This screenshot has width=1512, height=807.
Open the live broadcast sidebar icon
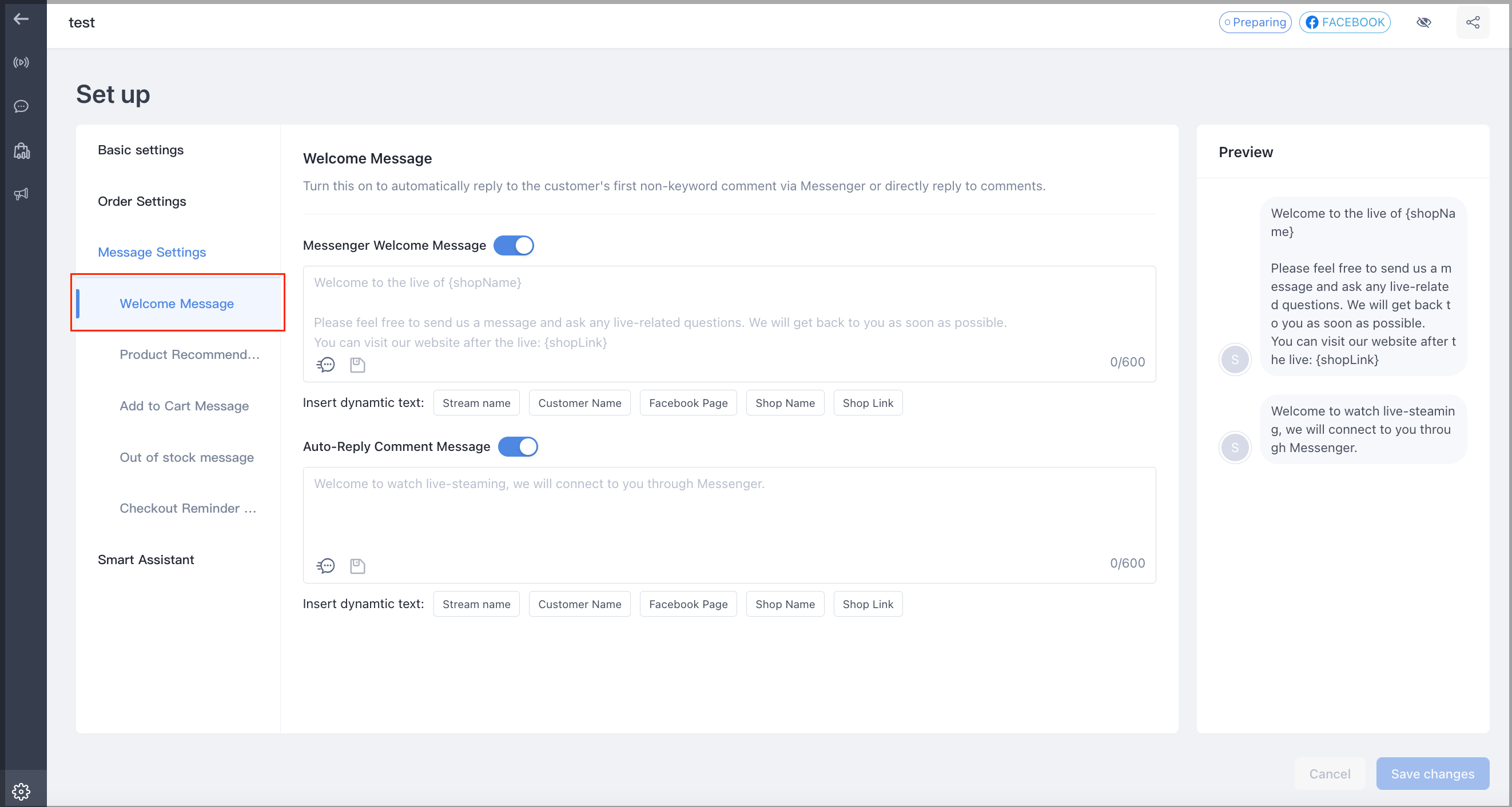pyautogui.click(x=21, y=62)
